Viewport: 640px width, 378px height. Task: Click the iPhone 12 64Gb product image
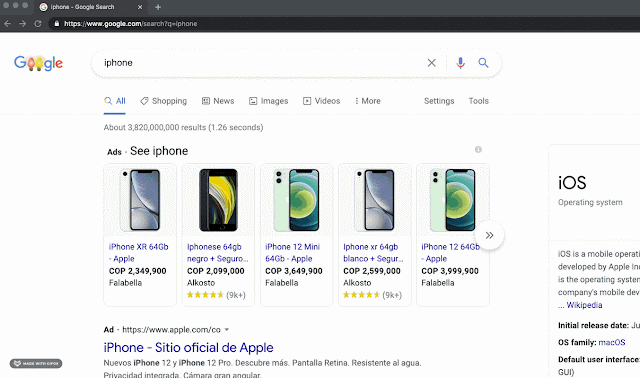pyautogui.click(x=453, y=200)
